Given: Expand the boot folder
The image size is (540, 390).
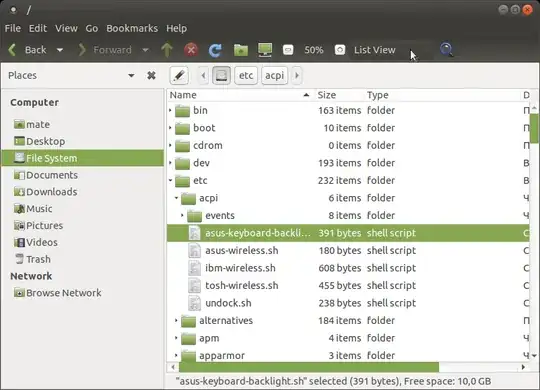Looking at the screenshot, I should pyautogui.click(x=170, y=128).
